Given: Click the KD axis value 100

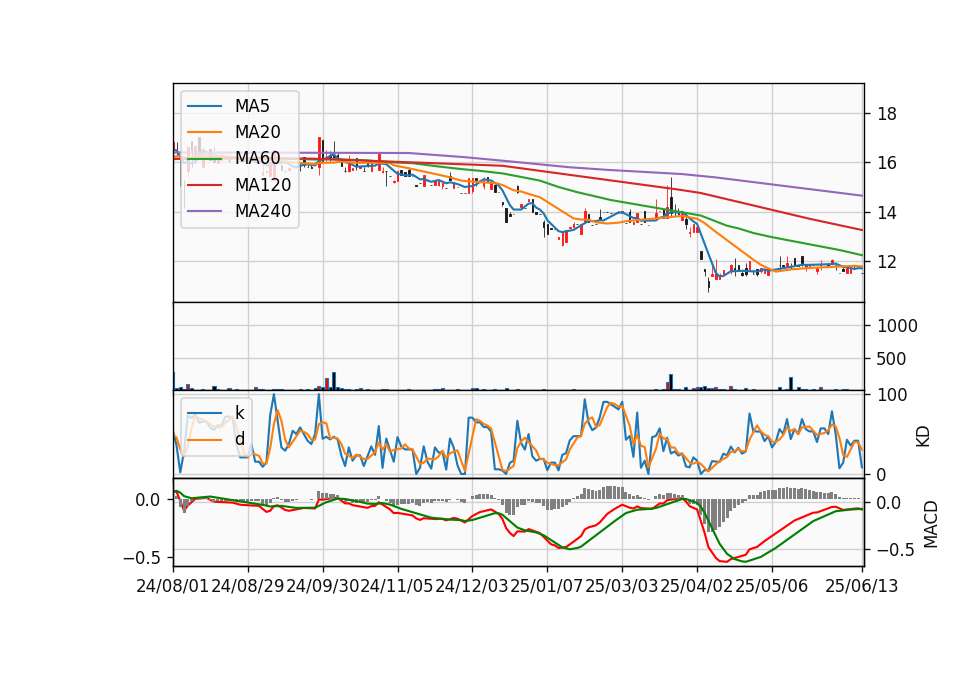Looking at the screenshot, I should click(x=892, y=395).
